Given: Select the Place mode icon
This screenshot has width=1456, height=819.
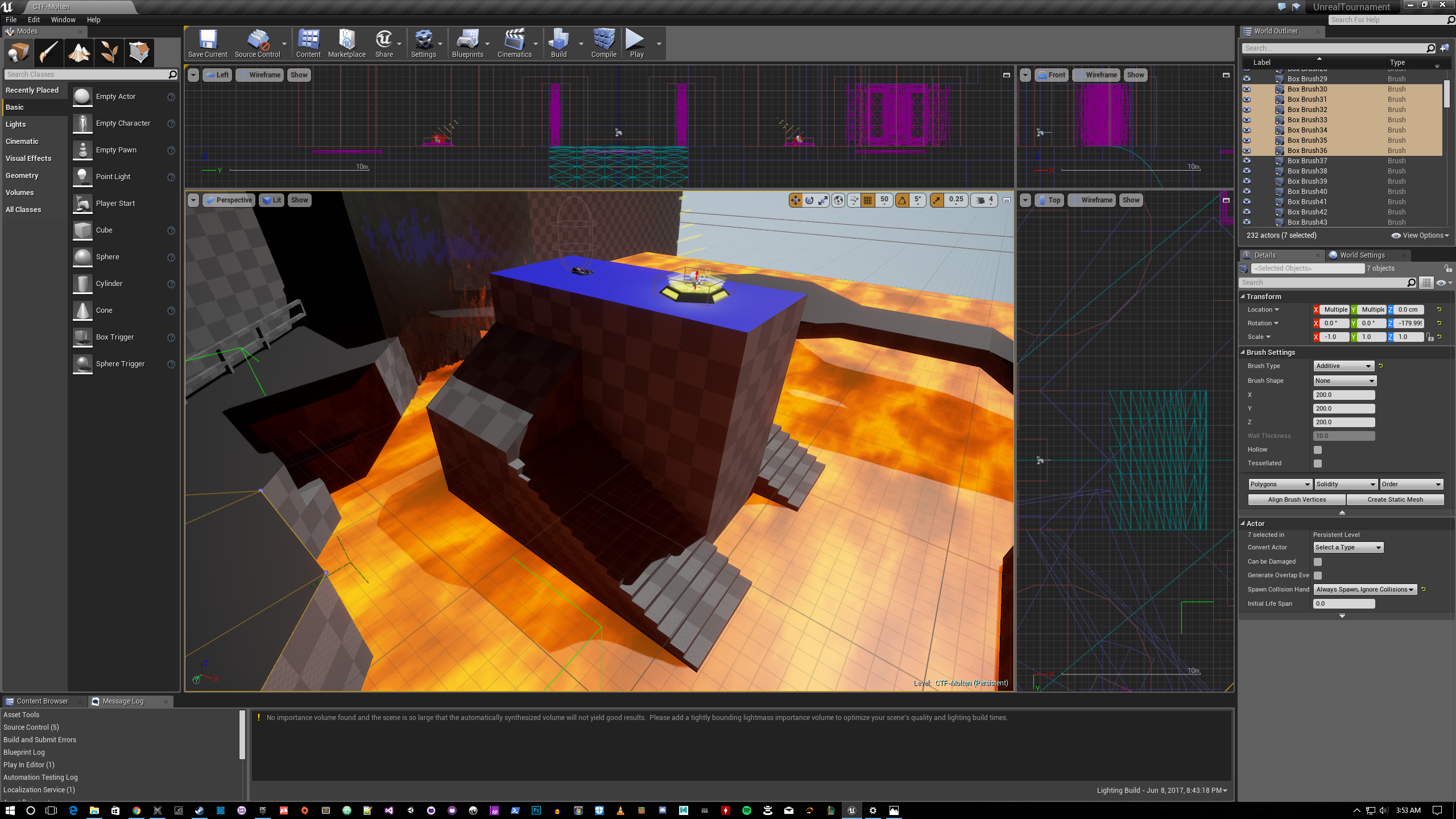Looking at the screenshot, I should [x=18, y=53].
